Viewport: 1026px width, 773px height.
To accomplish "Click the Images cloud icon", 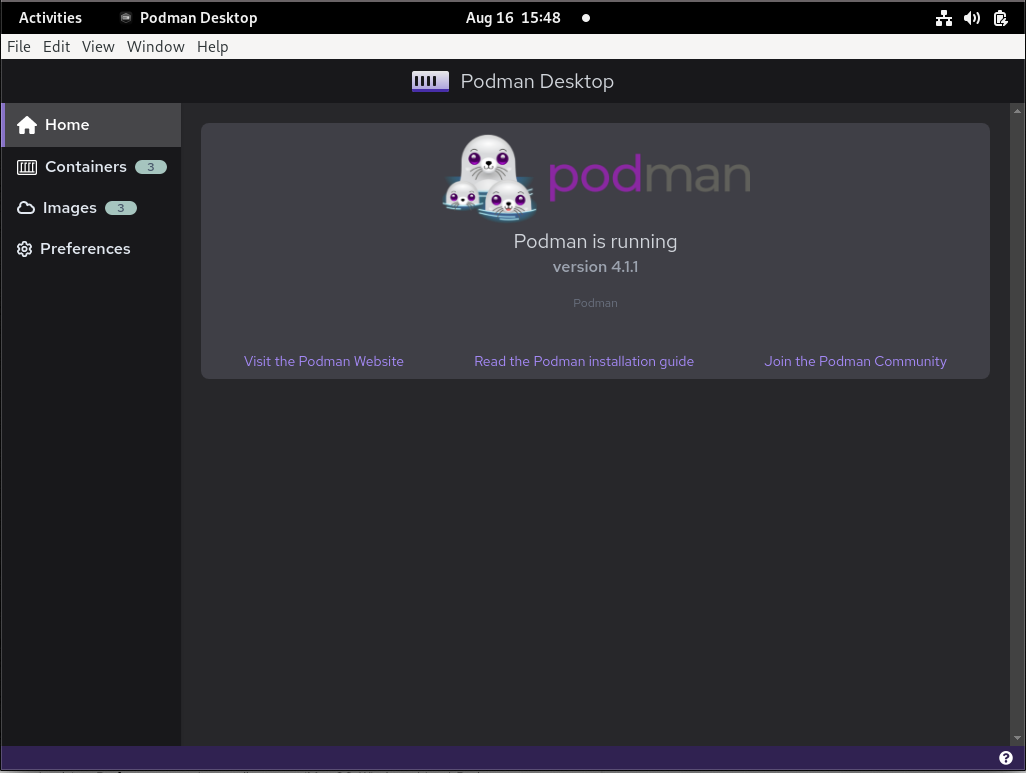I will [26, 208].
